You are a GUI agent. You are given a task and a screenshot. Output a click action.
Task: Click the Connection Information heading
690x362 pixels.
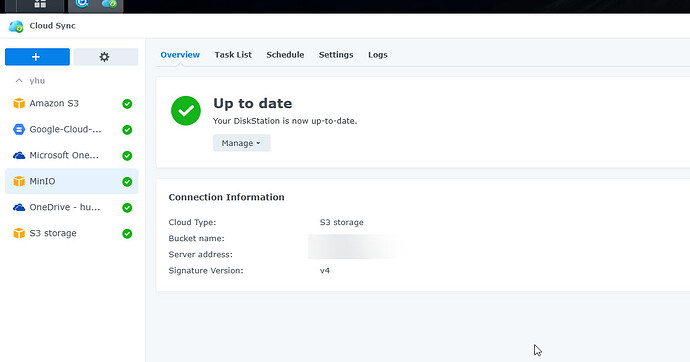click(x=227, y=197)
